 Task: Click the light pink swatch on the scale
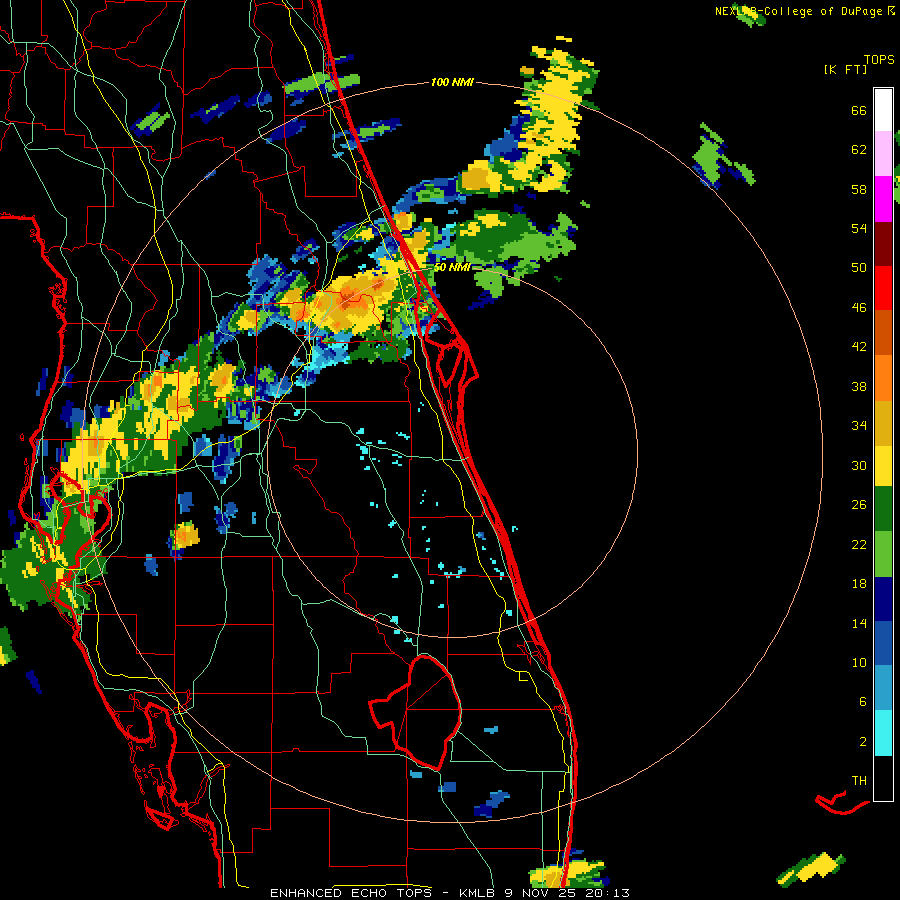(883, 153)
